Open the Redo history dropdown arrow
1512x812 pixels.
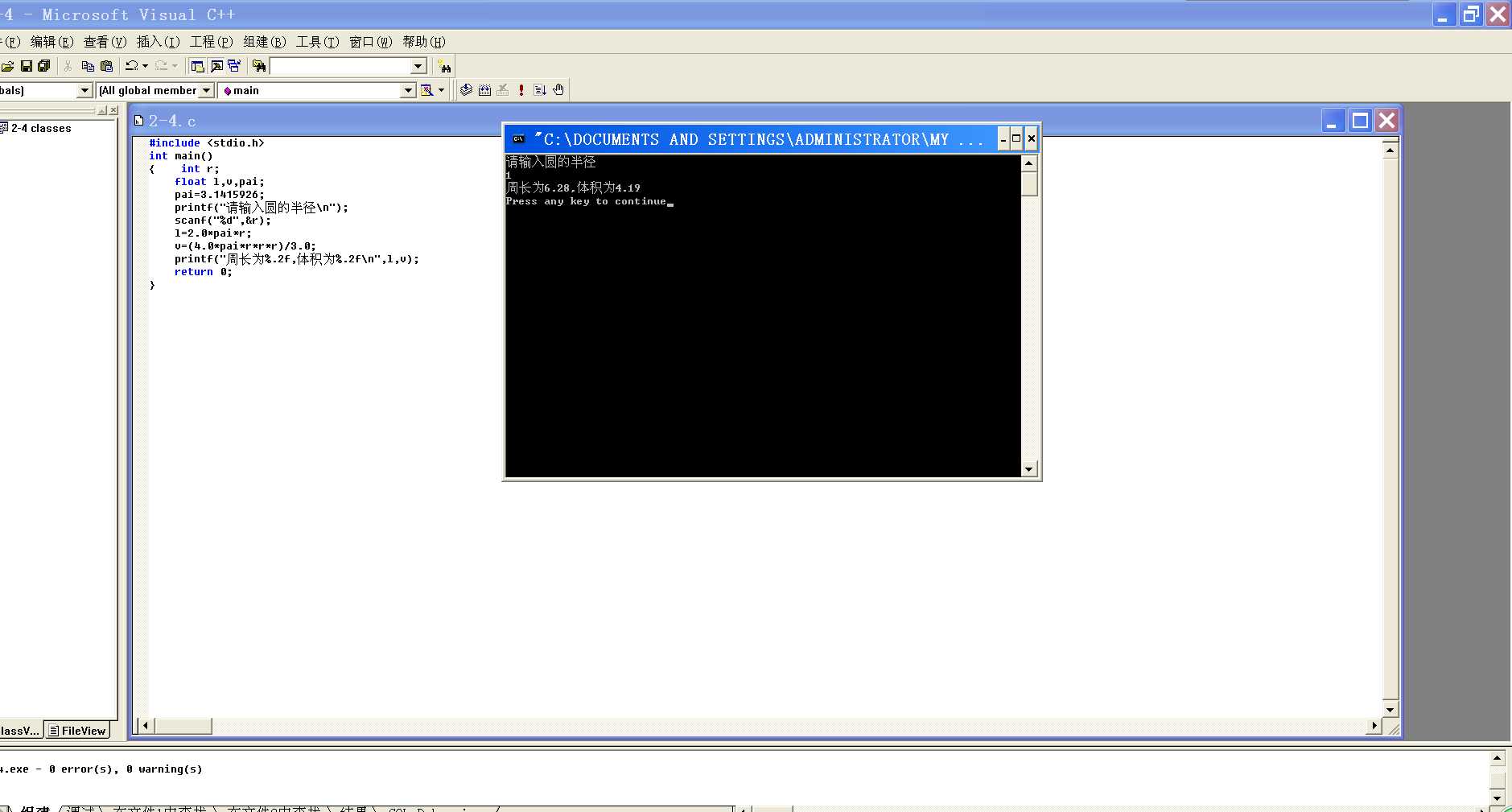[175, 66]
